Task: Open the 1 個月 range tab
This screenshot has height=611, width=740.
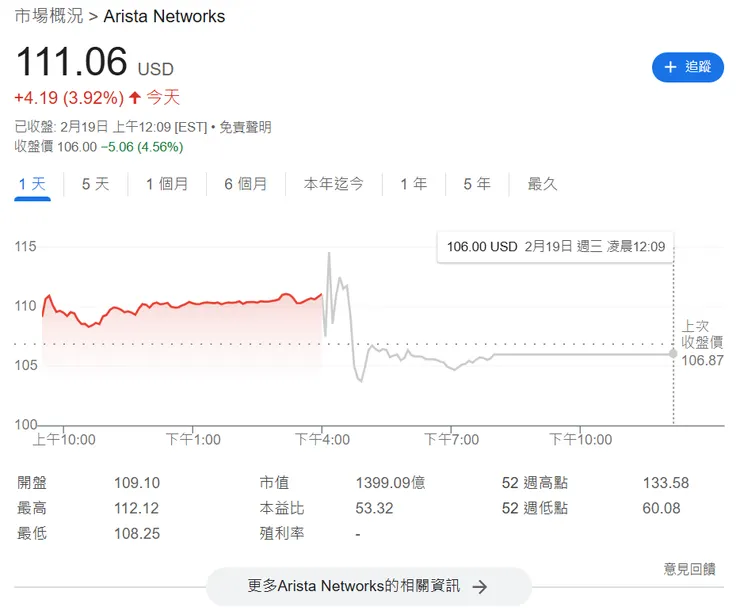Action: coord(167,184)
